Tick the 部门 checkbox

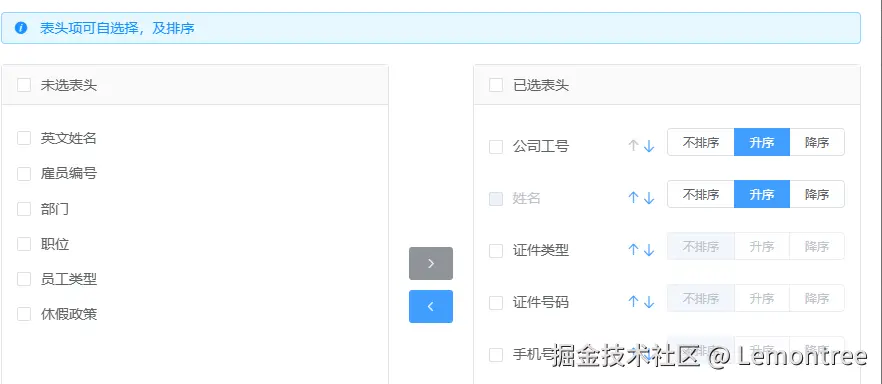tap(24, 209)
